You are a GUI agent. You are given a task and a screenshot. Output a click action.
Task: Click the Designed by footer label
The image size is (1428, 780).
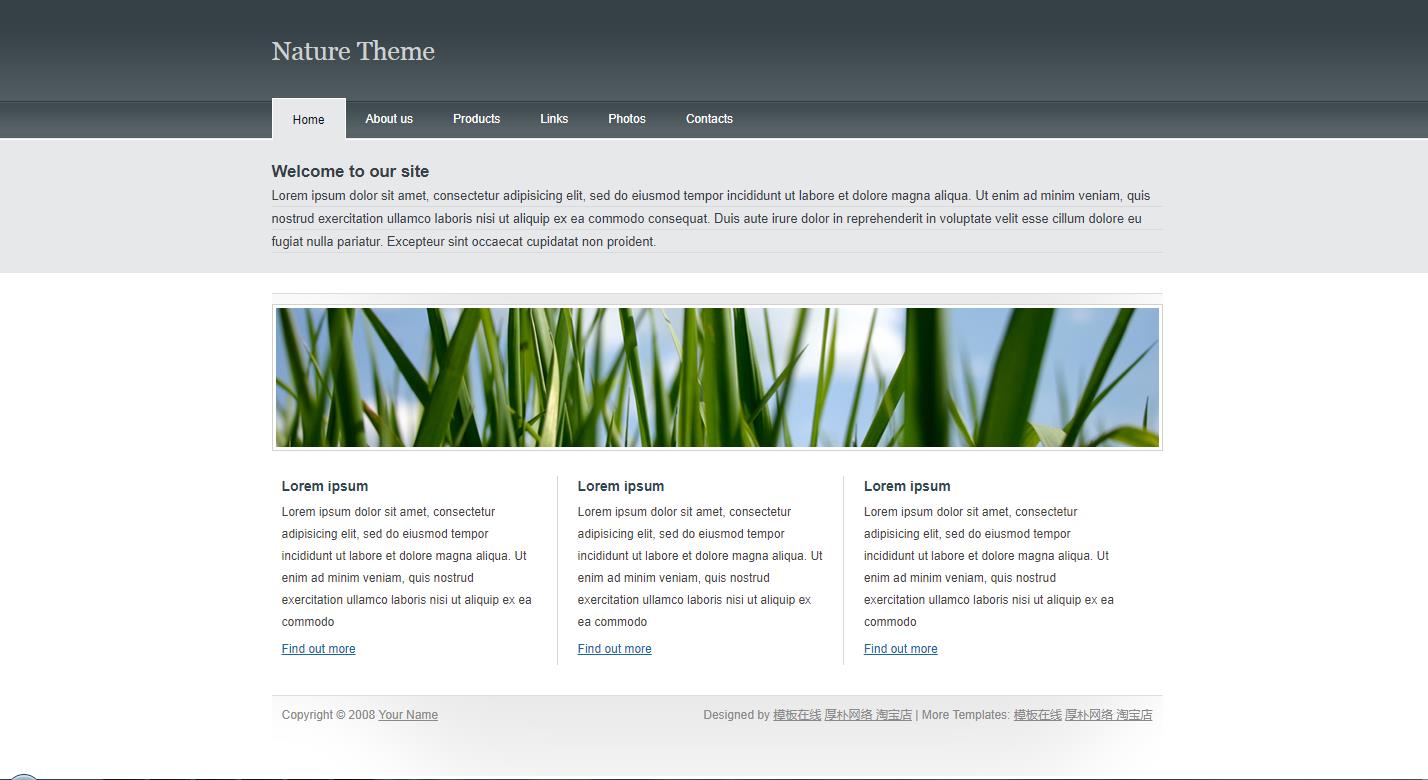736,715
